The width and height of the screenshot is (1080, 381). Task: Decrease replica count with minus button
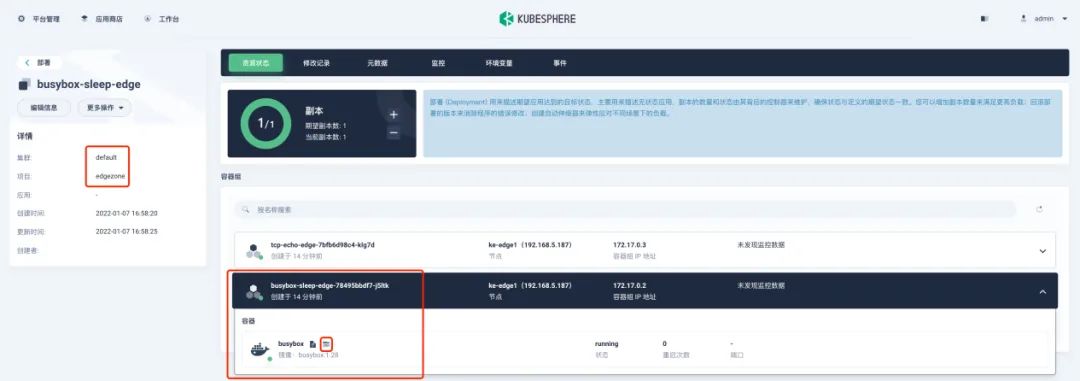point(393,132)
